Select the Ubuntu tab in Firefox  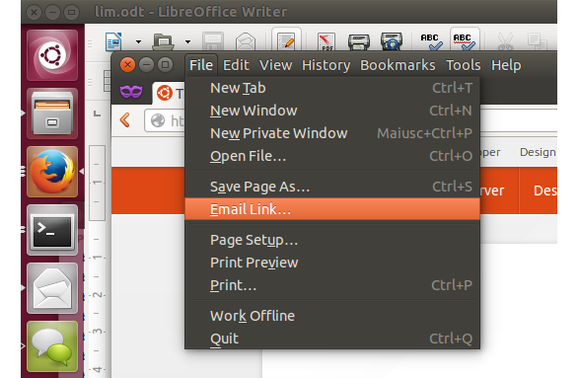(x=169, y=93)
